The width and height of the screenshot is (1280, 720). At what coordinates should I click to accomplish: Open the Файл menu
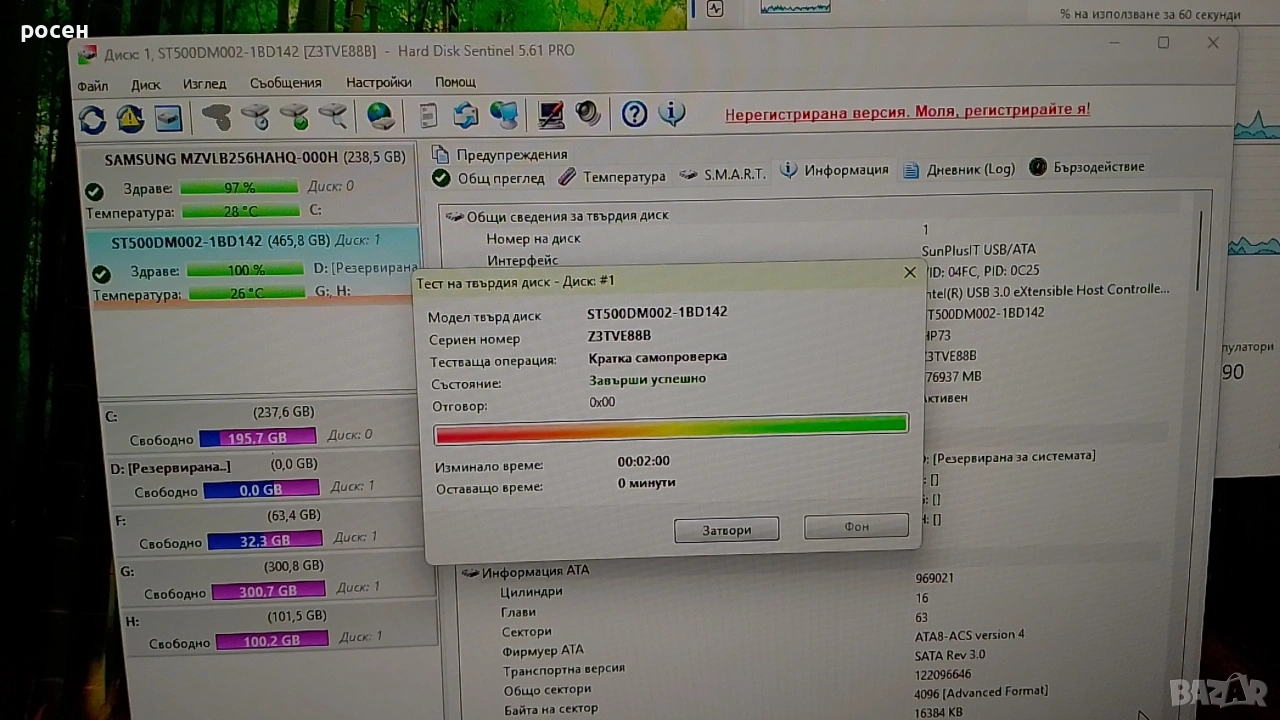click(x=93, y=86)
